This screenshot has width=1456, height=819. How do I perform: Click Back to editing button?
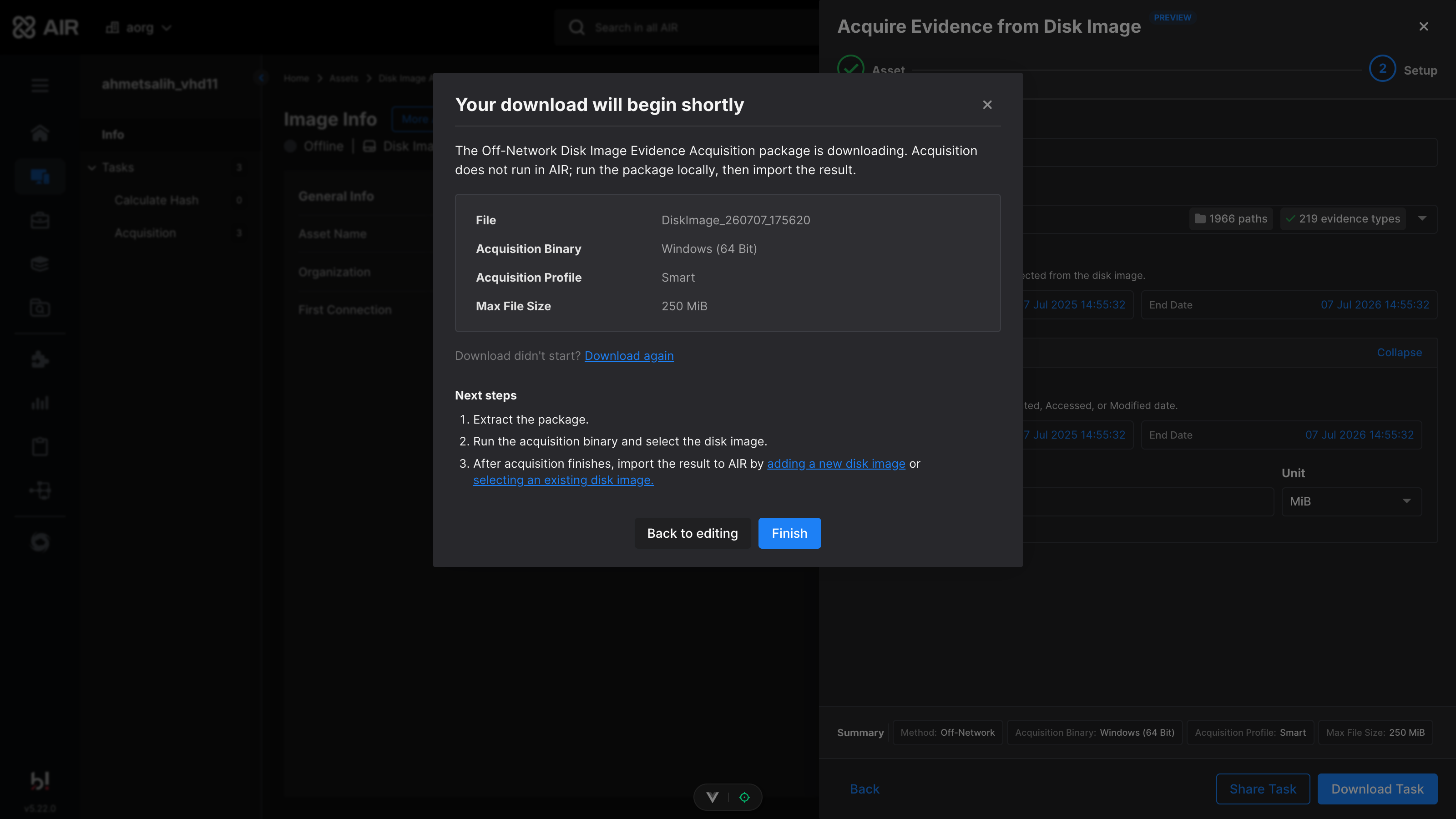pos(693,533)
